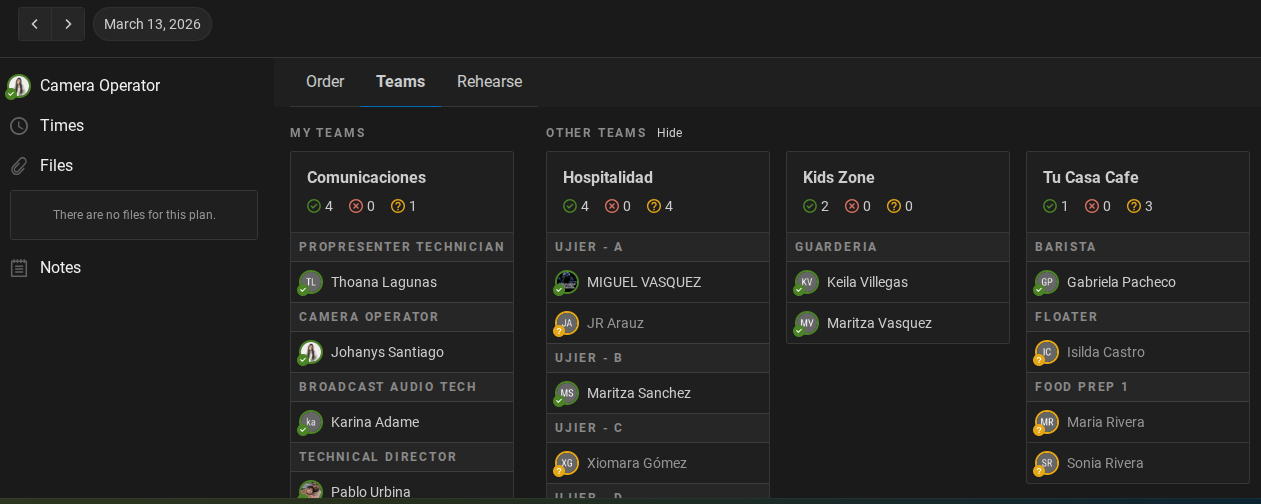The height and width of the screenshot is (504, 1261).
Task: Click the Times clock icon
Action: pyautogui.click(x=19, y=126)
